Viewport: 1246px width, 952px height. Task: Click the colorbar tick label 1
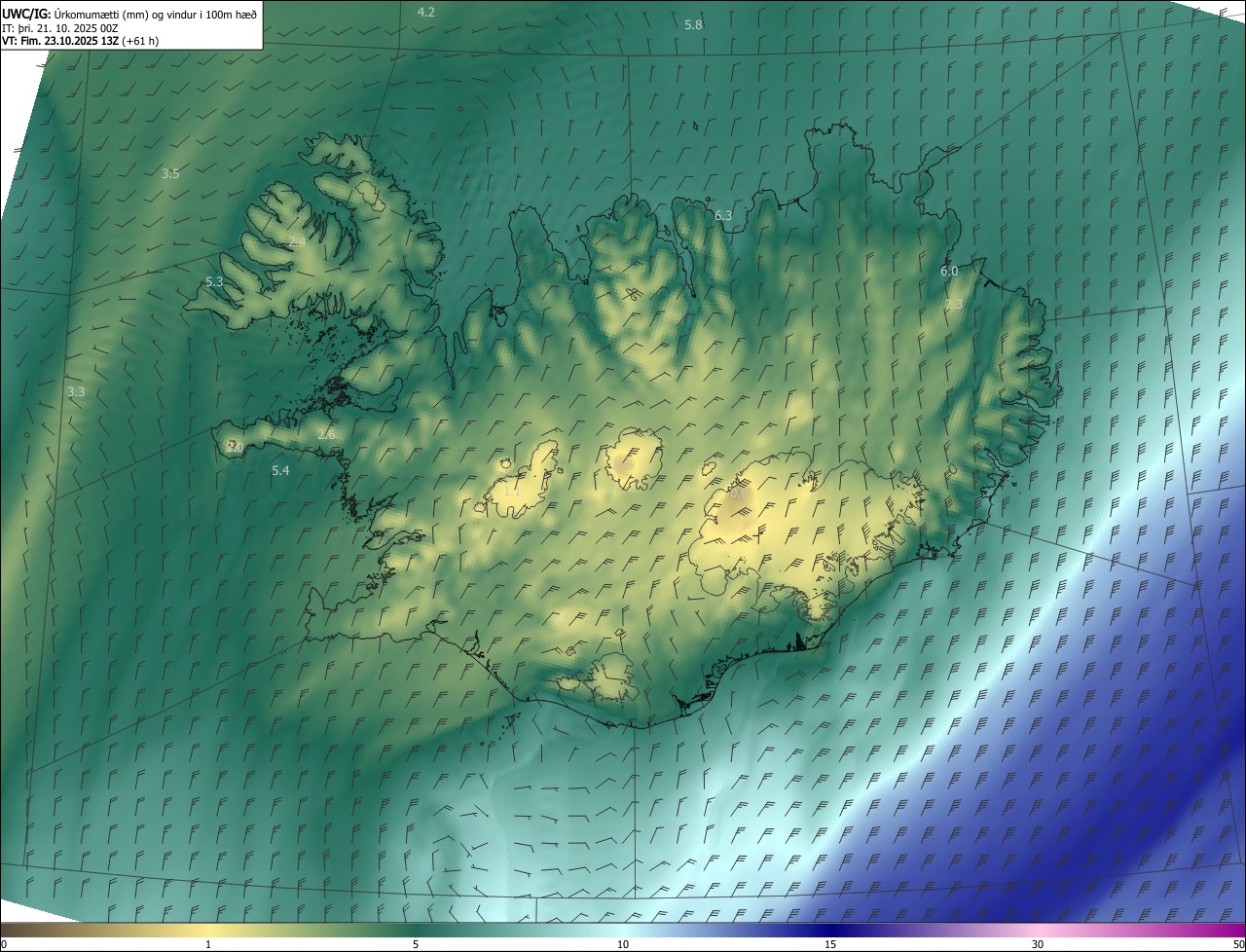coord(208,944)
